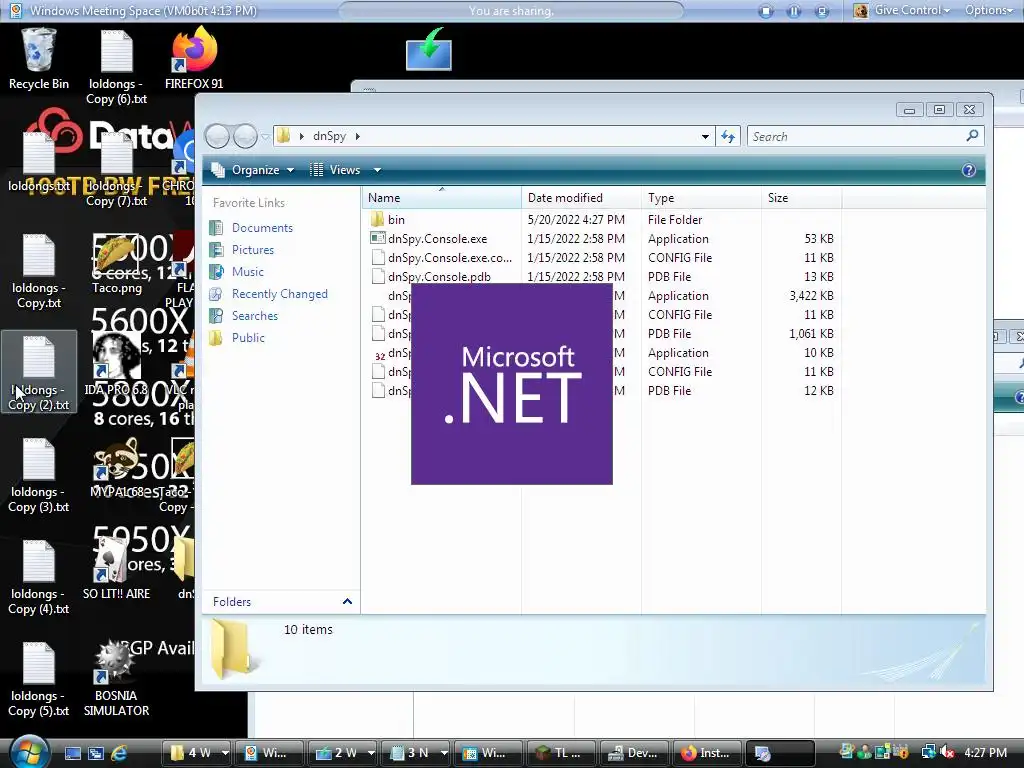Launch Internet Explorer from Quick Launch
The height and width of the screenshot is (768, 1024).
click(120, 753)
